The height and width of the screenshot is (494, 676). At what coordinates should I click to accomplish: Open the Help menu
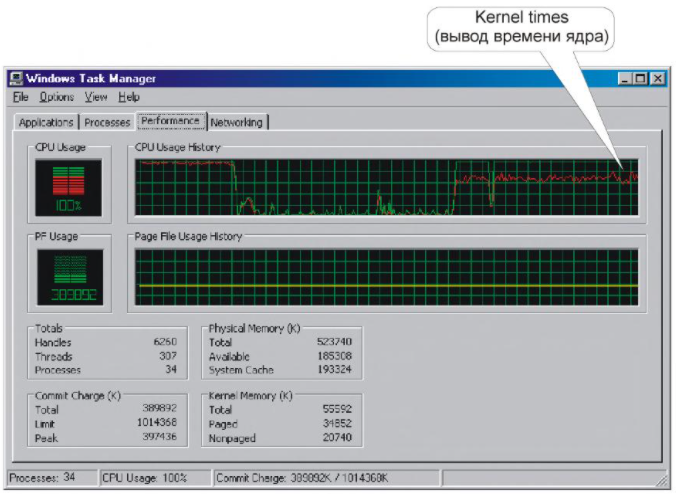point(129,97)
